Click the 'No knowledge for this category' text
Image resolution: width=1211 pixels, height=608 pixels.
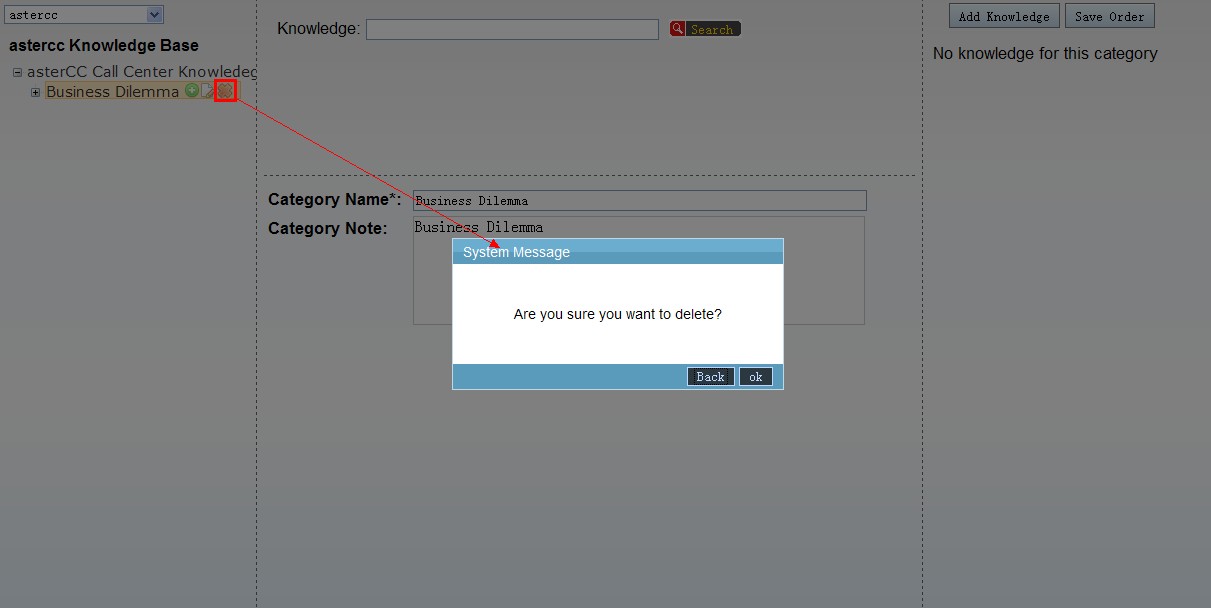[1045, 54]
